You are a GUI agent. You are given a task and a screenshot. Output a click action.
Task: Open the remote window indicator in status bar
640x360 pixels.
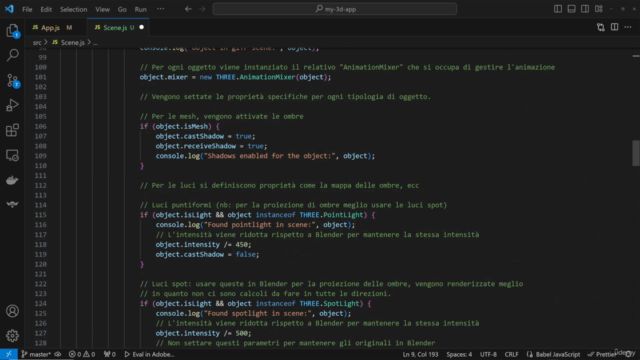pos(9,354)
